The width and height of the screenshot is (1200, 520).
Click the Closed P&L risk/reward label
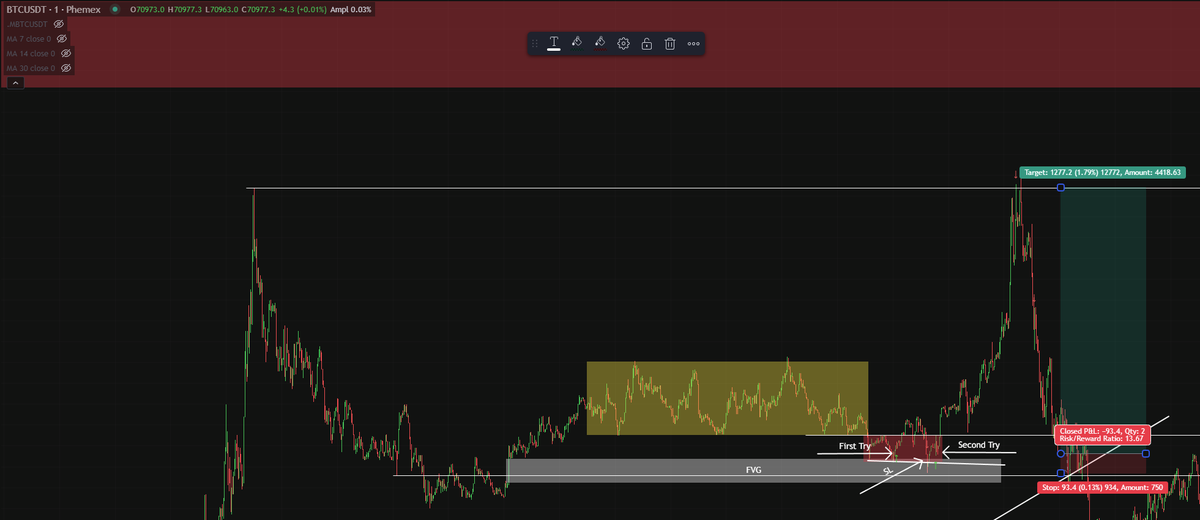1101,434
